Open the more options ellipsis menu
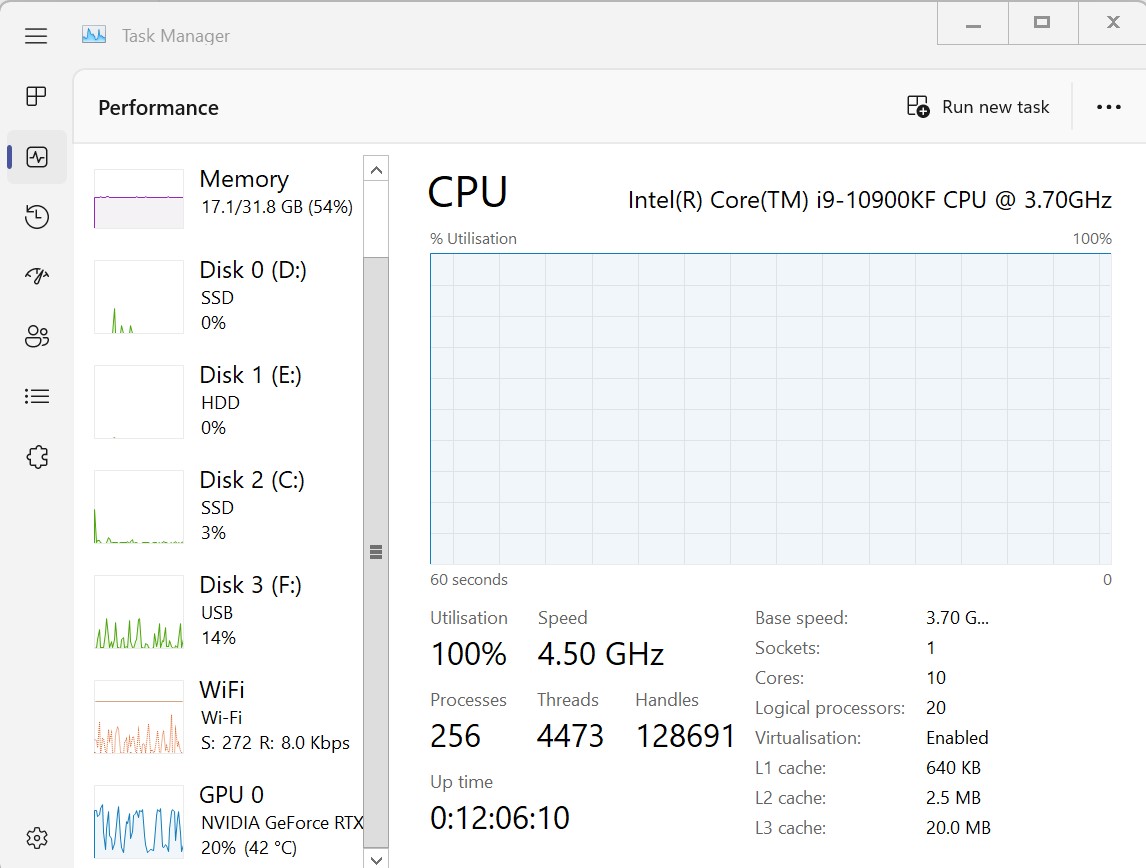This screenshot has height=868, width=1146. [x=1108, y=106]
